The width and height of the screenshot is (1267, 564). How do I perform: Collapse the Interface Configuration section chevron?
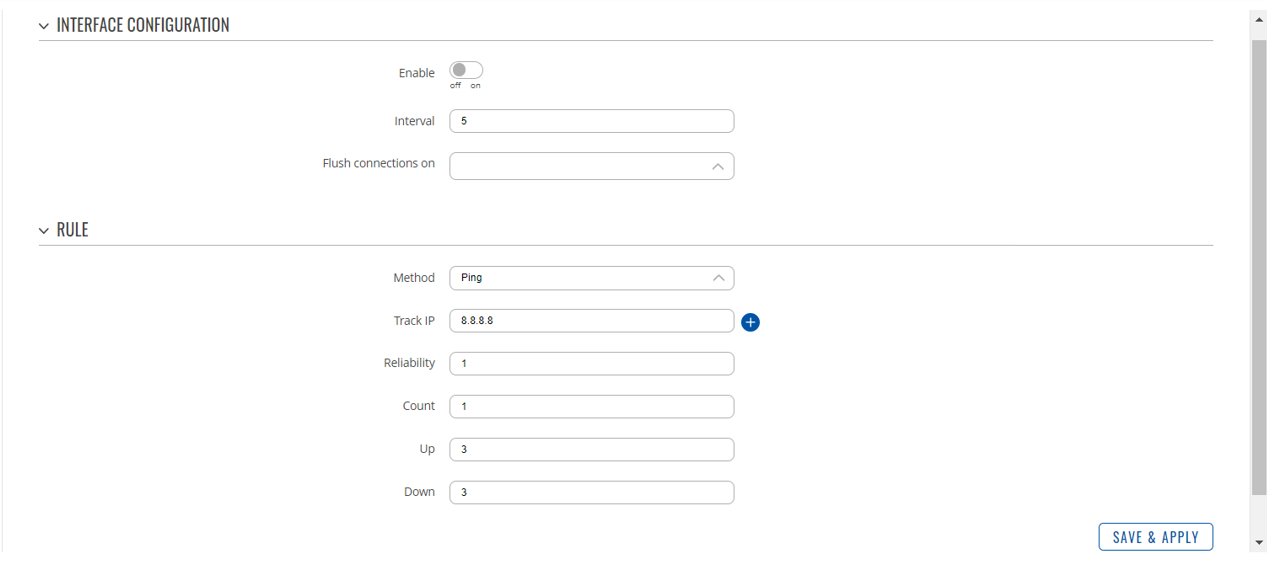pyautogui.click(x=44, y=26)
